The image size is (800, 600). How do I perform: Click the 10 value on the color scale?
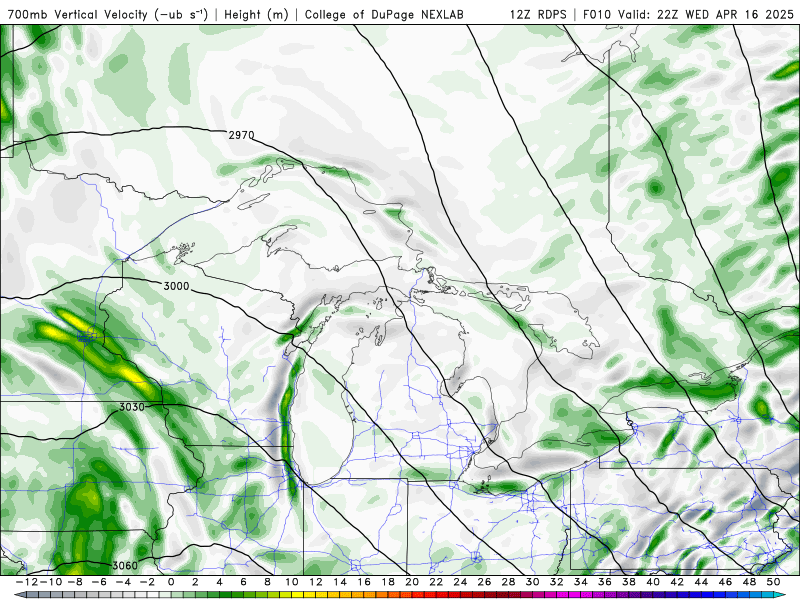click(291, 582)
